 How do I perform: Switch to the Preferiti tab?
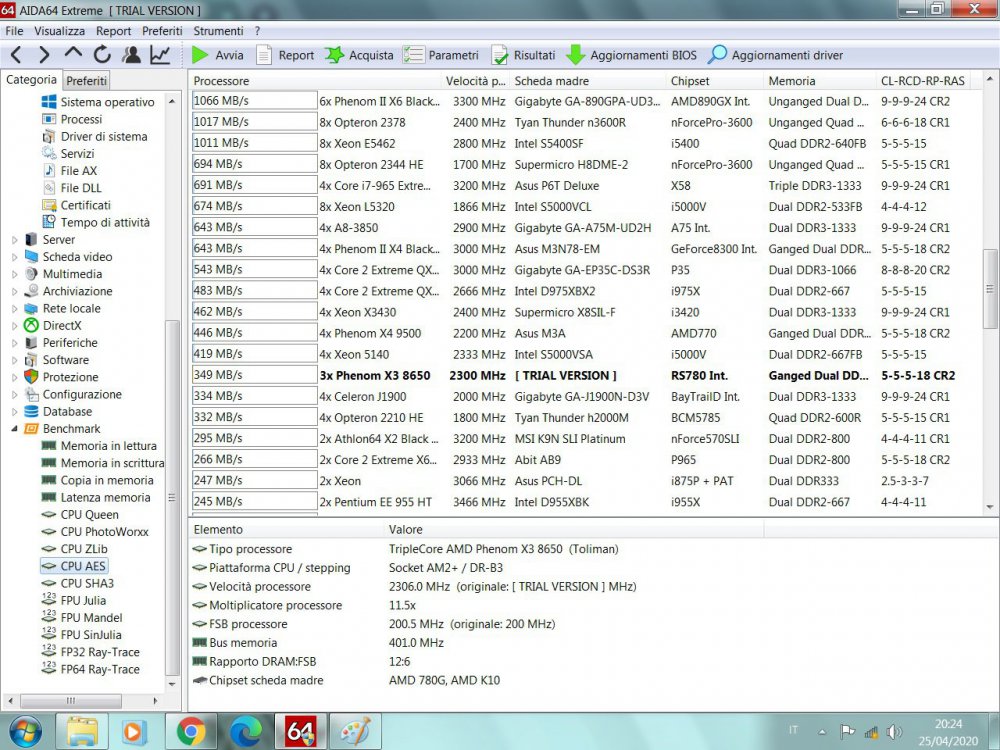(87, 81)
